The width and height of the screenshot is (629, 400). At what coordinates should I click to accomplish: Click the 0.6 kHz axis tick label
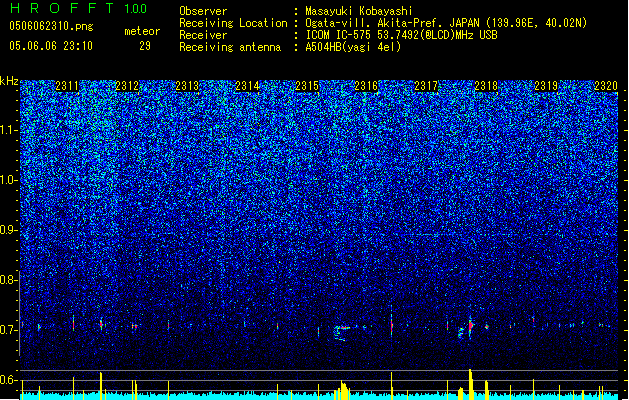coord(9,380)
